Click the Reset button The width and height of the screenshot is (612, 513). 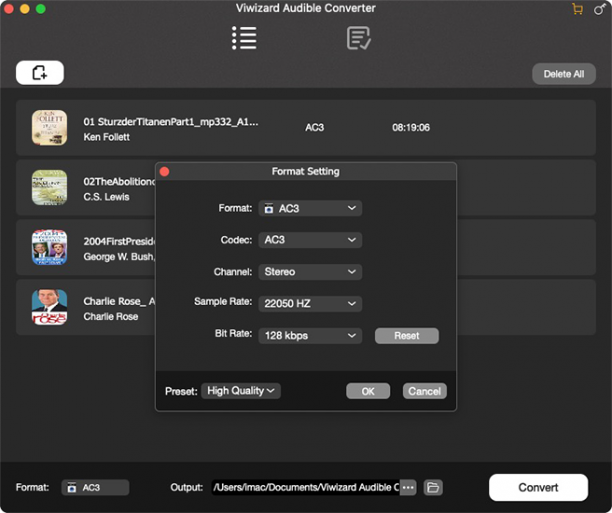[407, 336]
